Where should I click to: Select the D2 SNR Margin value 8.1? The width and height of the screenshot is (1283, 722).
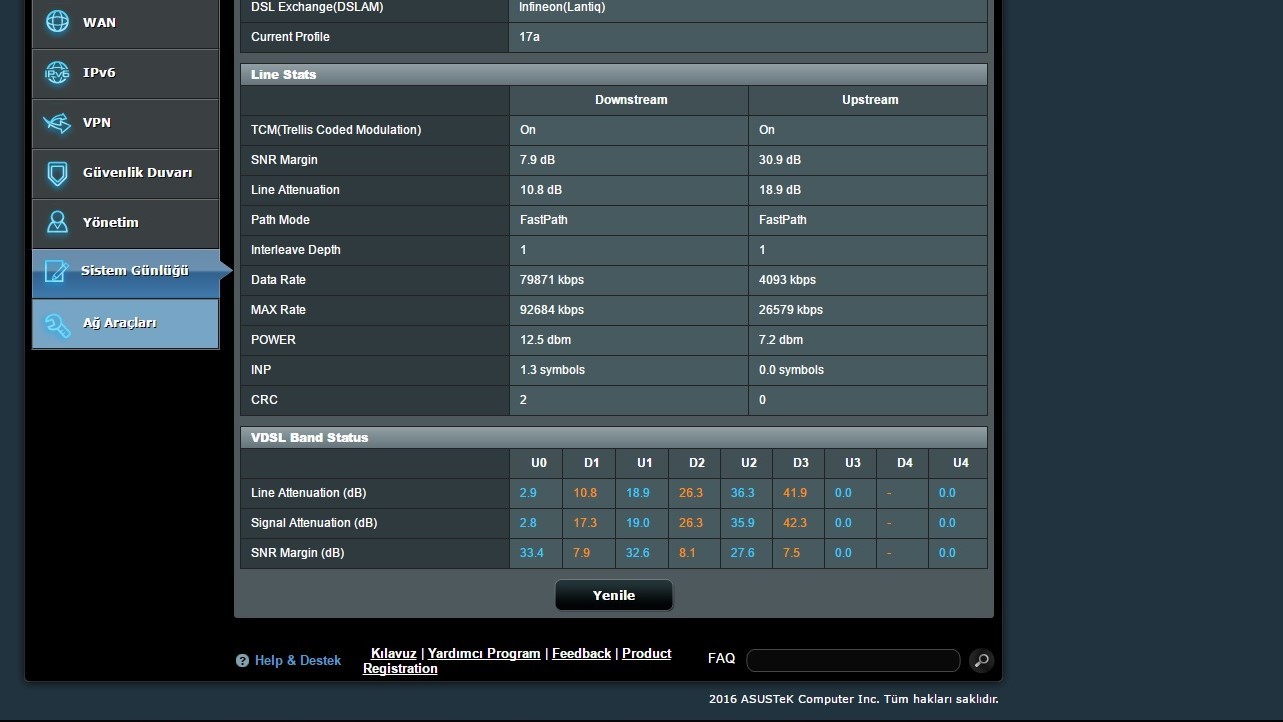(687, 553)
